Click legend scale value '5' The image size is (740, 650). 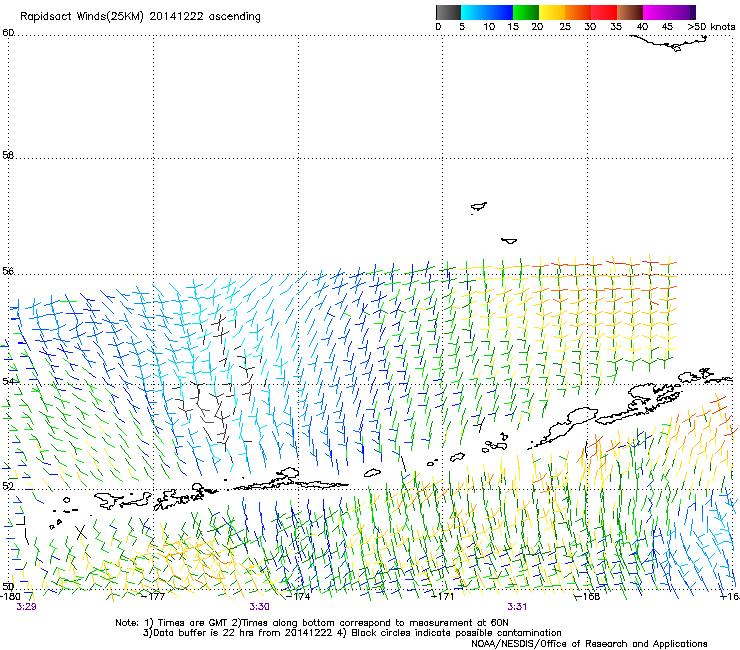point(462,27)
